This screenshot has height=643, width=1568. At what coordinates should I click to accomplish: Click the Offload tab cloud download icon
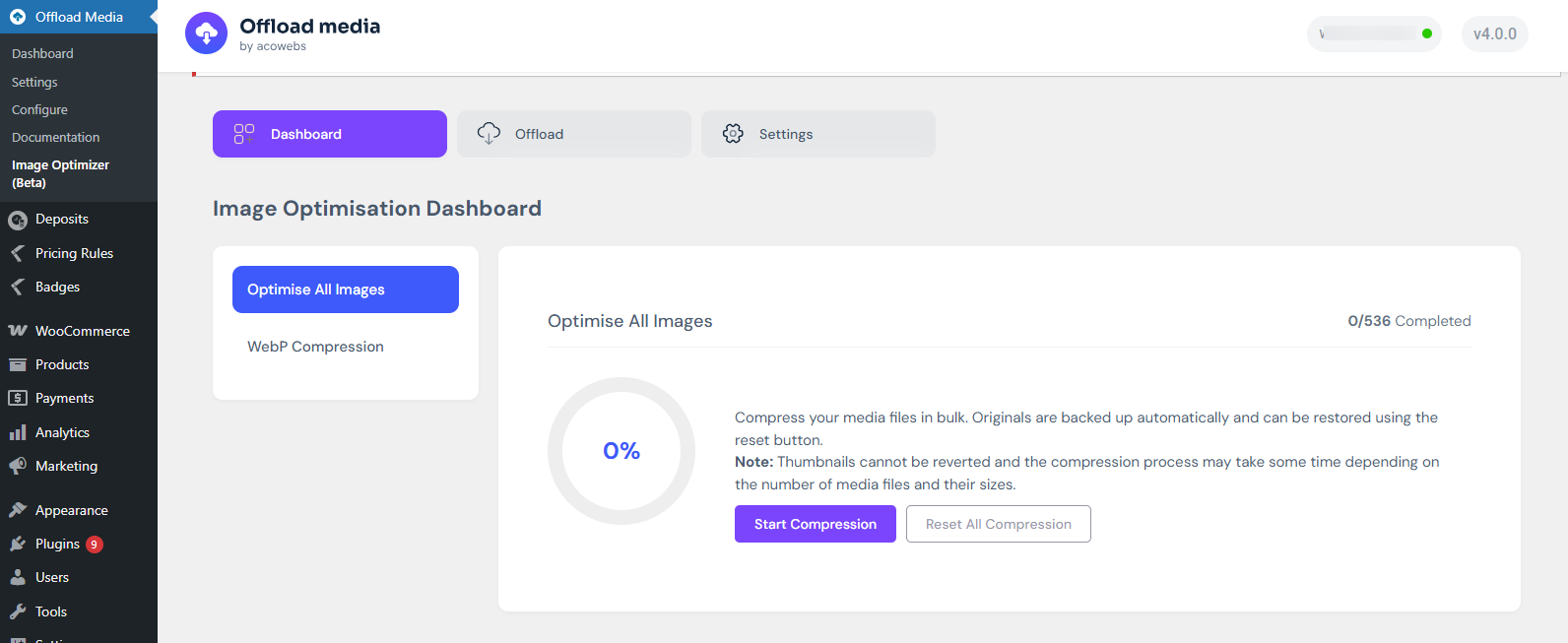pyautogui.click(x=489, y=134)
